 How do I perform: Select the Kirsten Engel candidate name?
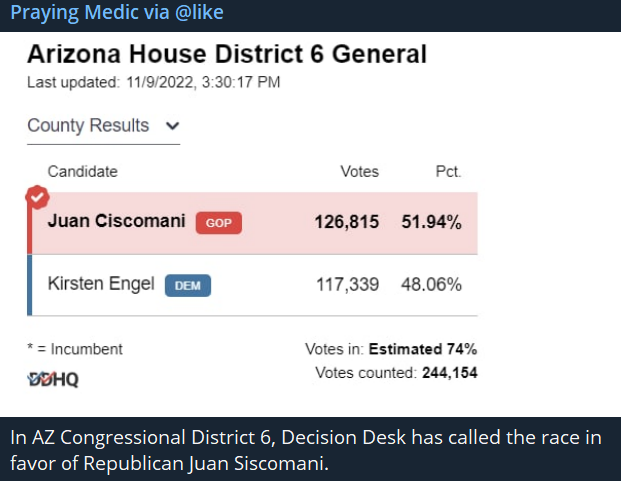click(101, 285)
